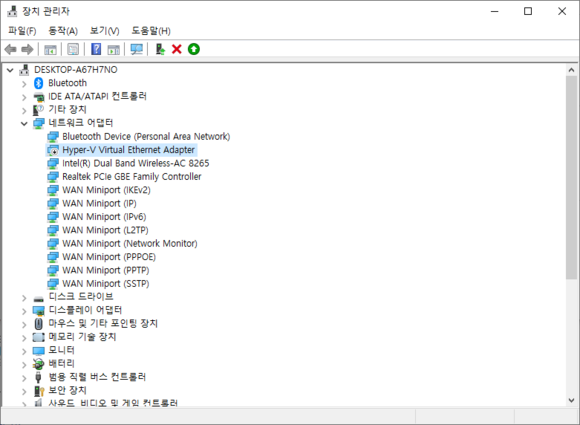Select WAN Miniport (IPv6)
The image size is (580, 425).
[x=104, y=217]
